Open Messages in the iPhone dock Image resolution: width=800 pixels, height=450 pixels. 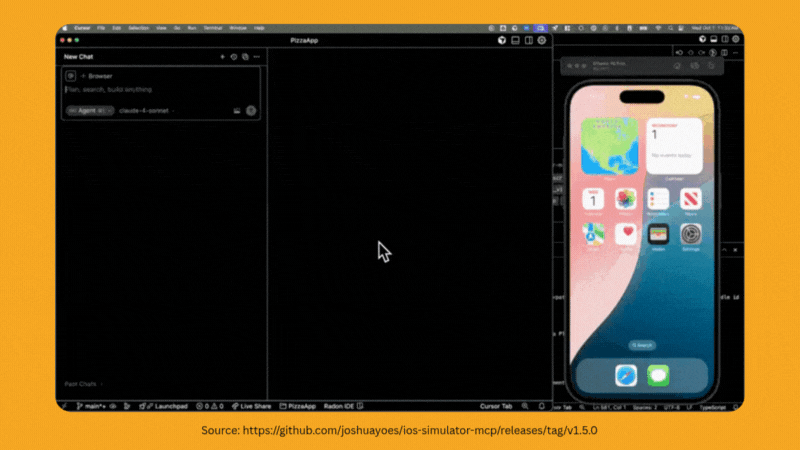coord(658,376)
